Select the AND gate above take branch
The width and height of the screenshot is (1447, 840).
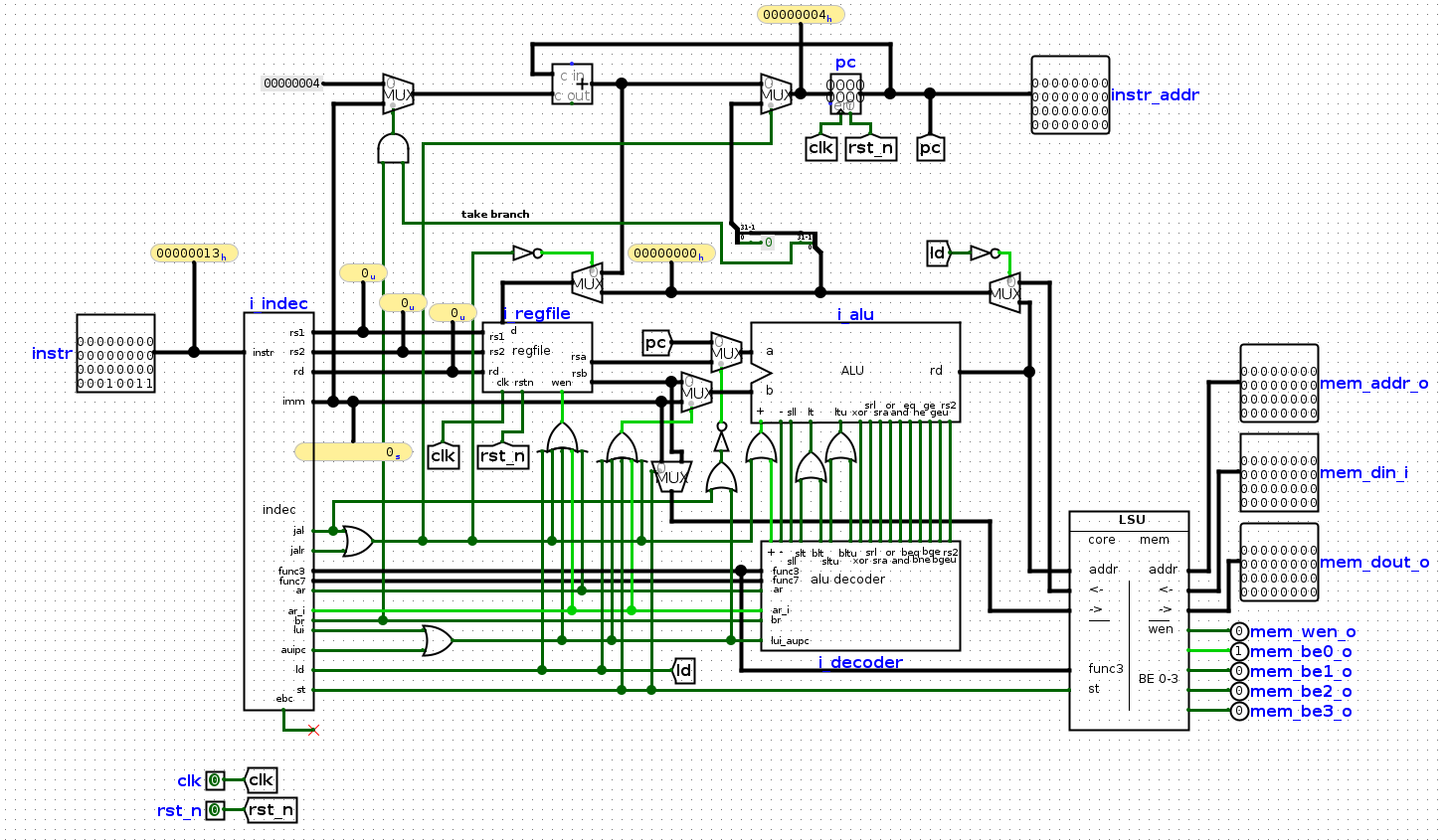(x=393, y=149)
